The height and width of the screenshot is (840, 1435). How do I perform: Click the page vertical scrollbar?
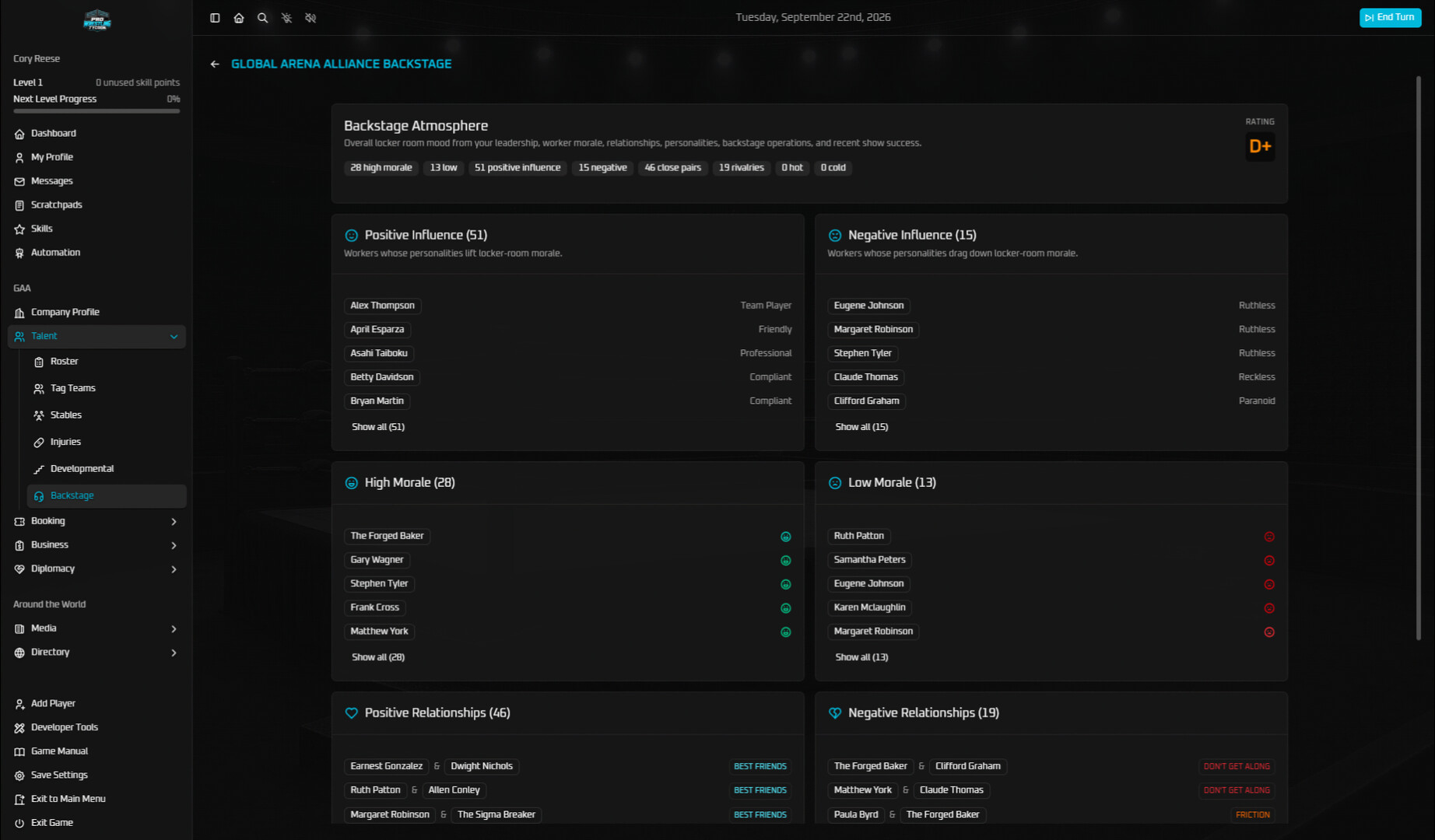(1419, 358)
